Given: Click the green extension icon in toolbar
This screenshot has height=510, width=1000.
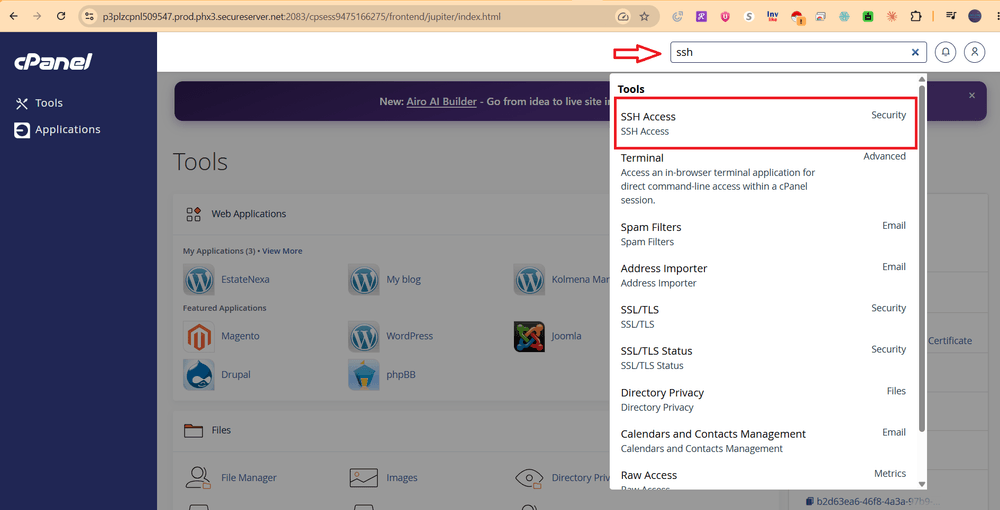Looking at the screenshot, I should coord(868,17).
